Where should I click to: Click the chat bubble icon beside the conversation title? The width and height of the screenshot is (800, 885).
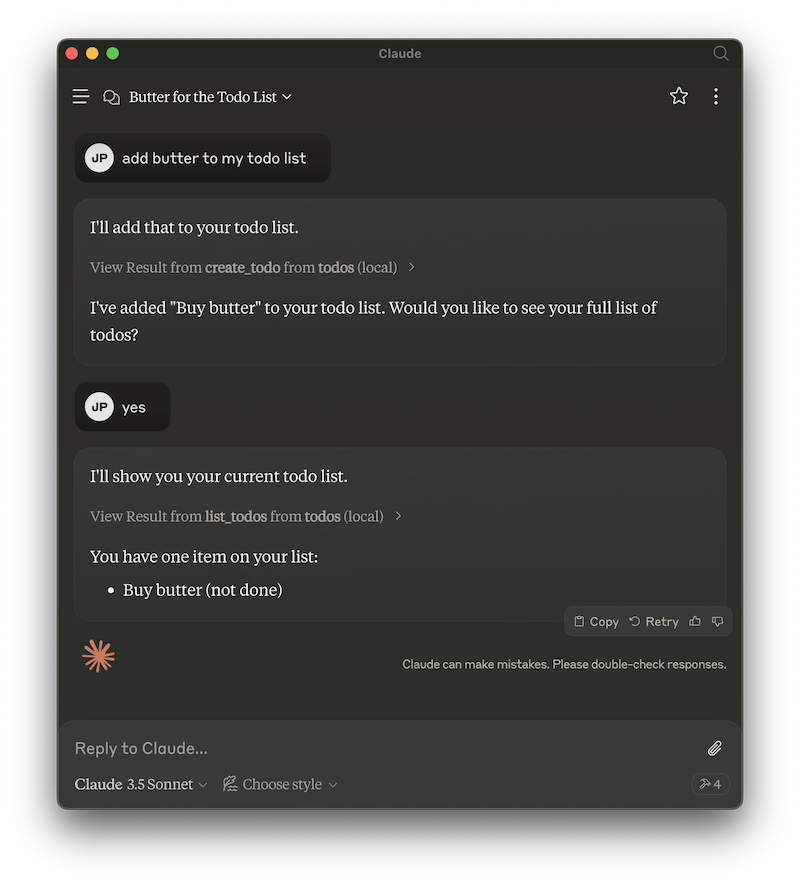click(111, 96)
